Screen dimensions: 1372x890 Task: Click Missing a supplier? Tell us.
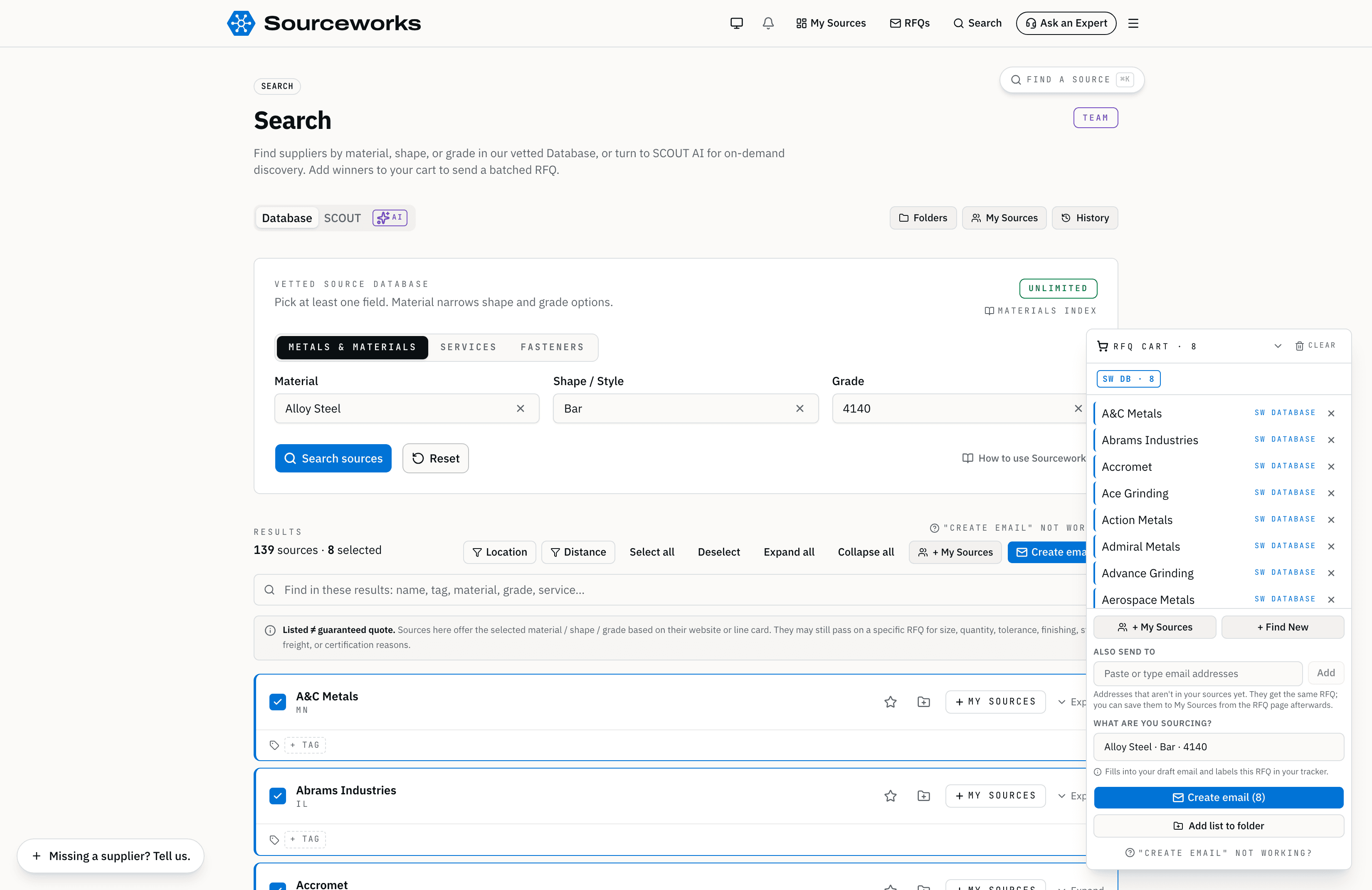pos(111,856)
